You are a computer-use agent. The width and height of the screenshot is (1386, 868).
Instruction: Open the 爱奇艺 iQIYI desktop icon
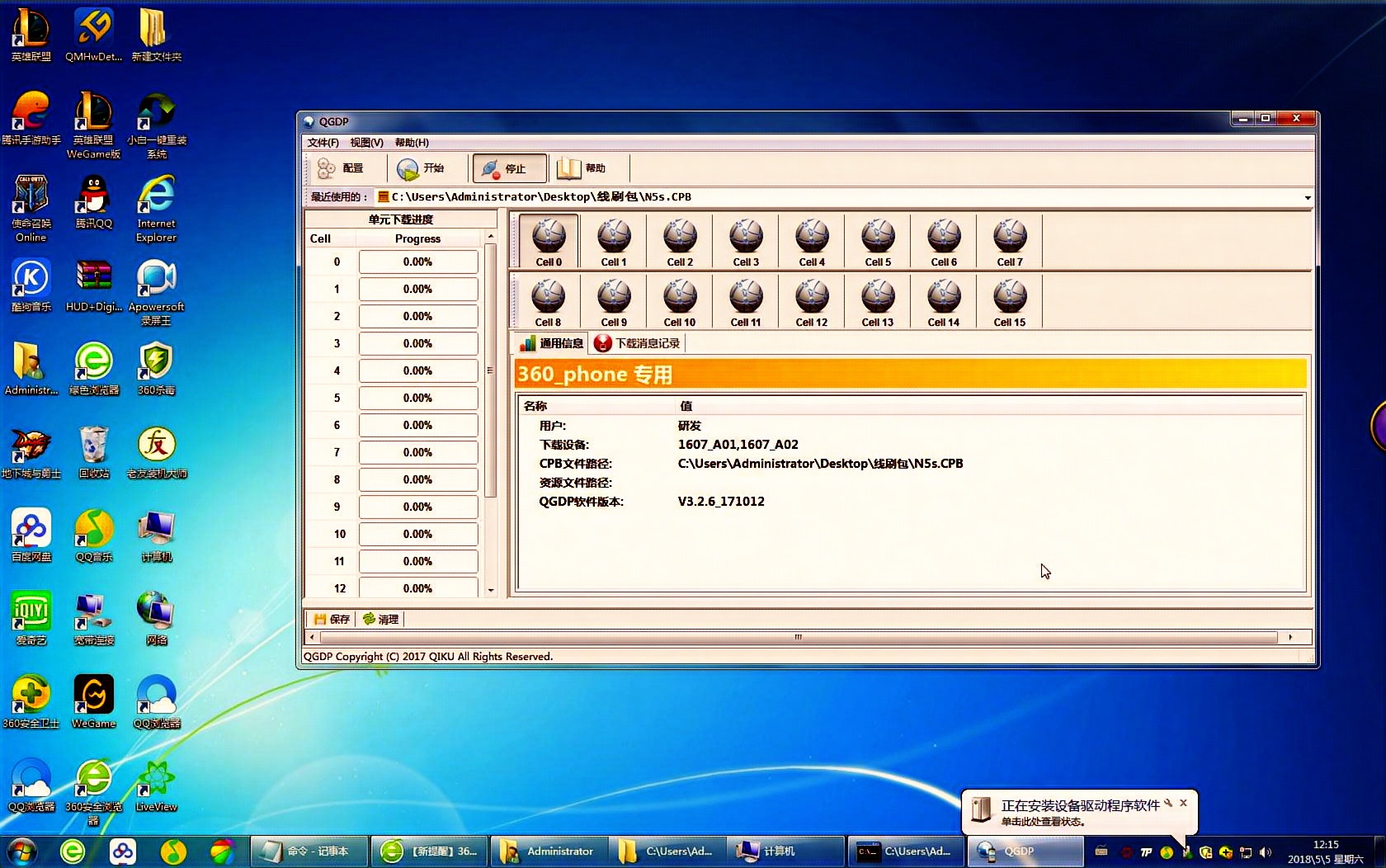tap(31, 619)
